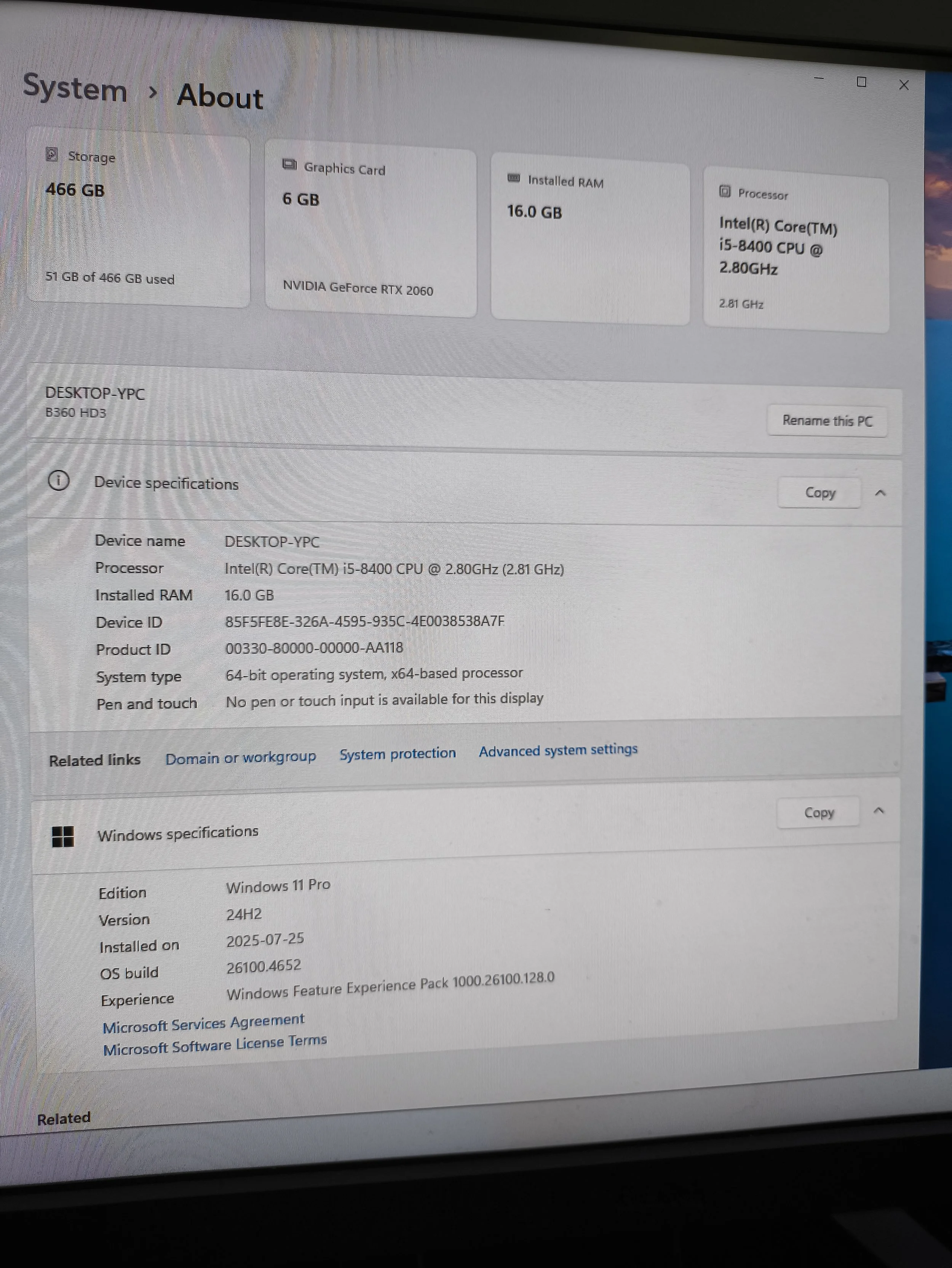This screenshot has width=952, height=1268.
Task: Collapse the Device specifications section
Action: click(880, 493)
